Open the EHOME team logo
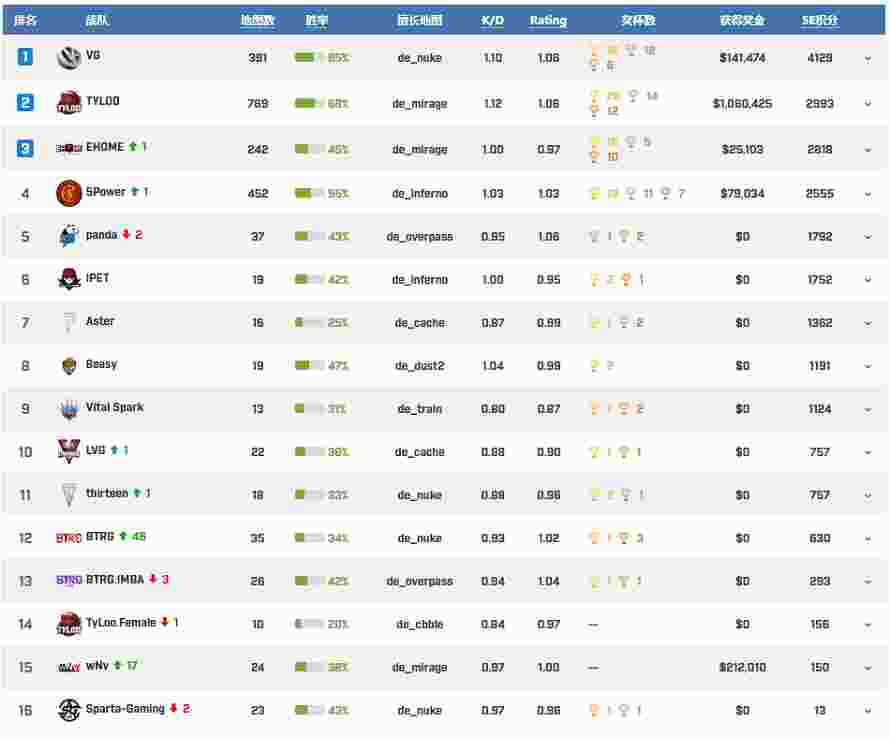Viewport: 890px width, 737px height. click(x=69, y=148)
